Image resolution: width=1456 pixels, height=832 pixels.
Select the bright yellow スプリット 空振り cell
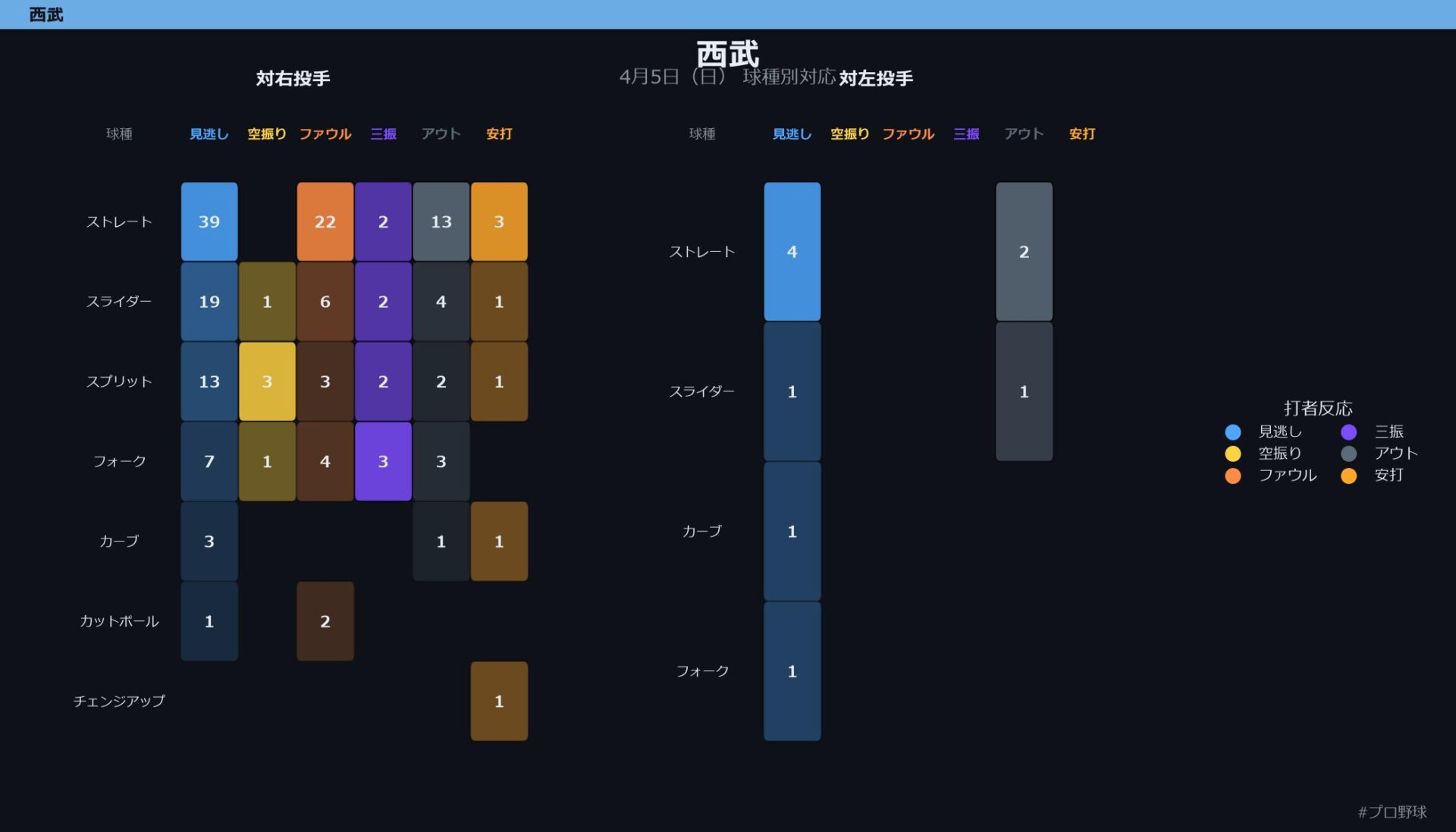pyautogui.click(x=267, y=381)
